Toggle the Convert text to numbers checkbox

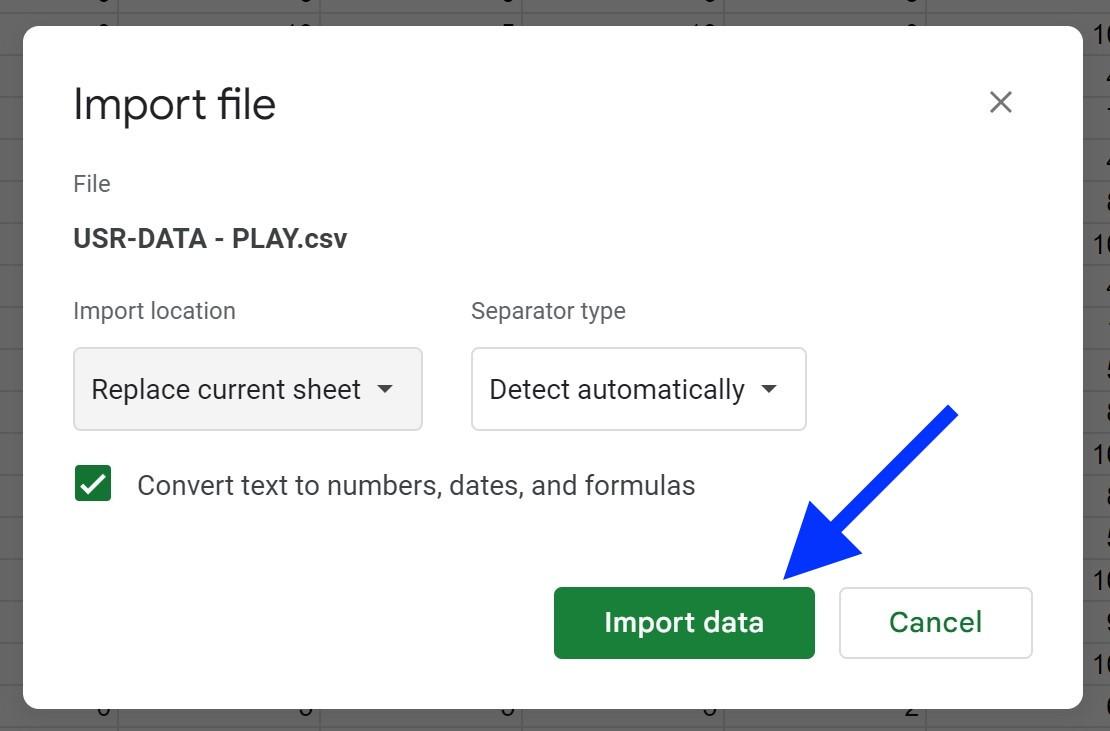[x=93, y=485]
